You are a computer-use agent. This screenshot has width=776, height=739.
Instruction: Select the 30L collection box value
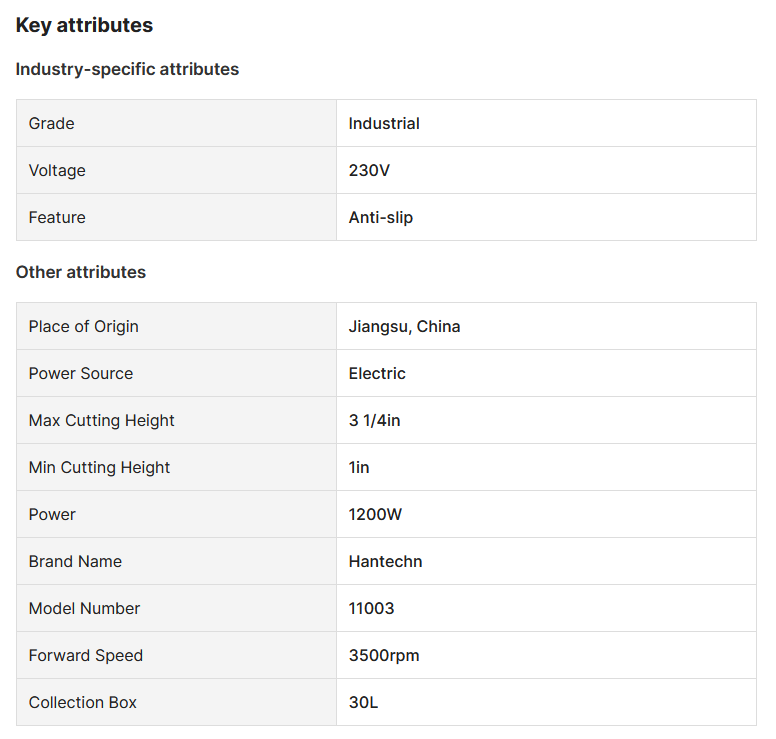(x=363, y=703)
